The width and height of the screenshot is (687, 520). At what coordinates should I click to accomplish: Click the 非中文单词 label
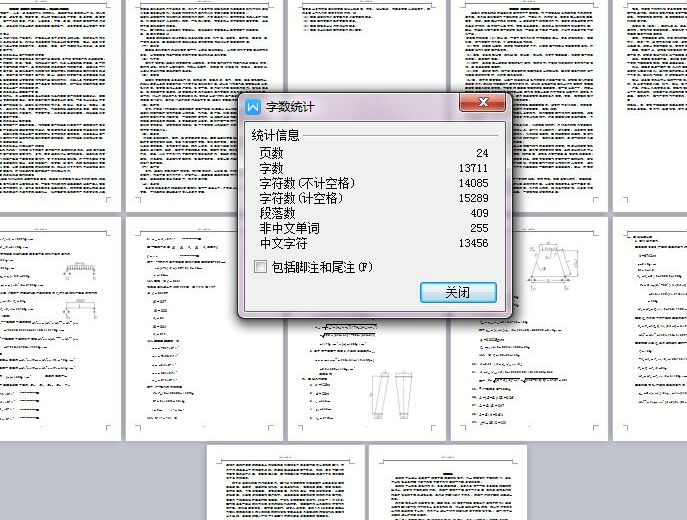[x=290, y=228]
